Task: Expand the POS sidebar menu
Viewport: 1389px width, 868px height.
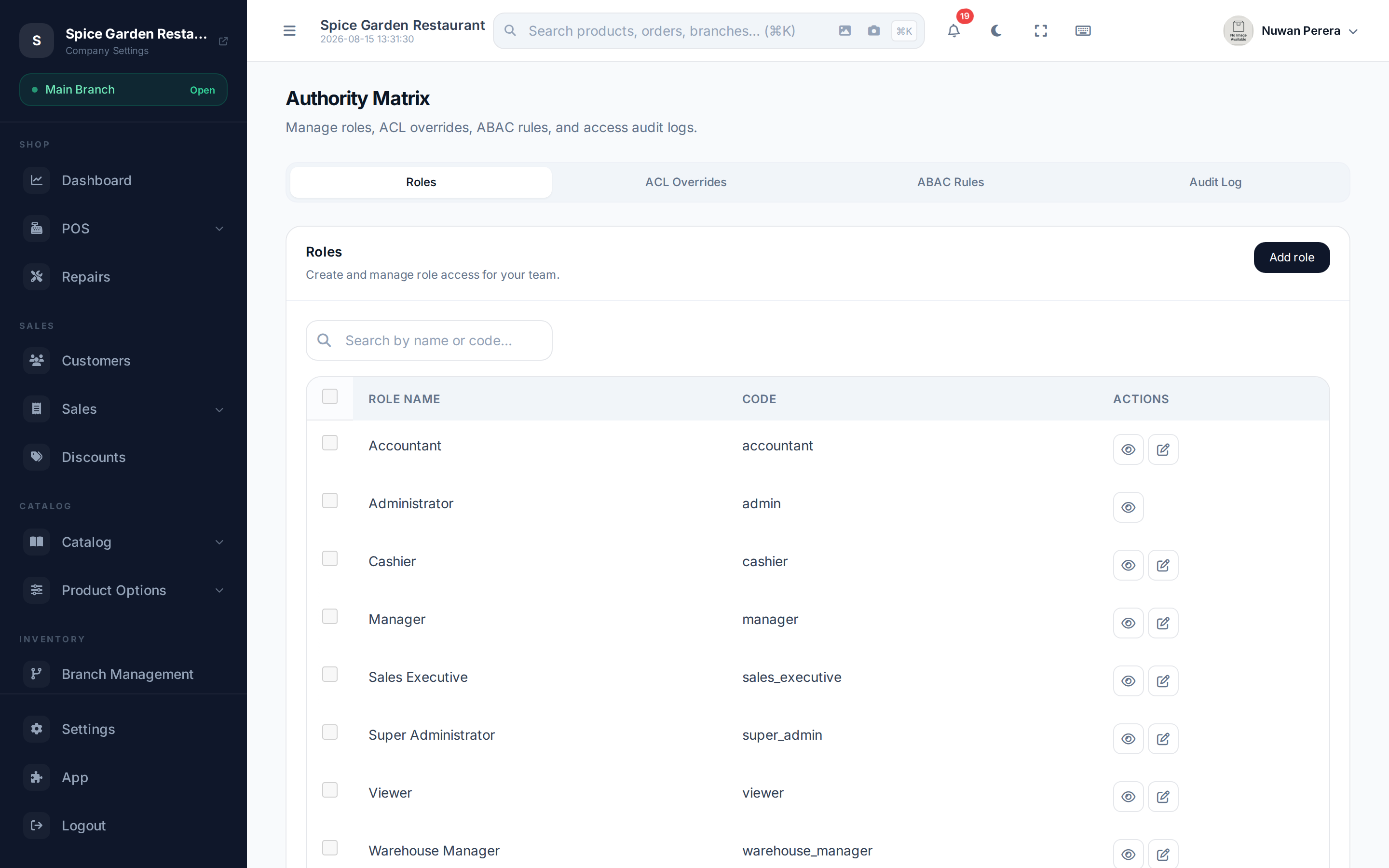Action: (123, 229)
